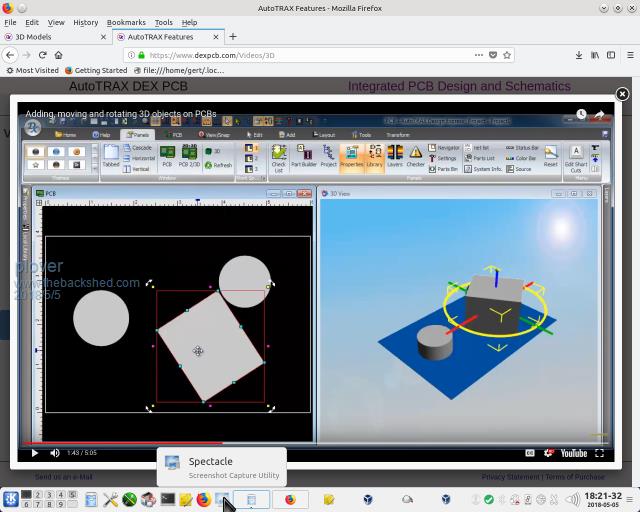The width and height of the screenshot is (640, 512).
Task: Play the YouTube video
Action: [34, 453]
